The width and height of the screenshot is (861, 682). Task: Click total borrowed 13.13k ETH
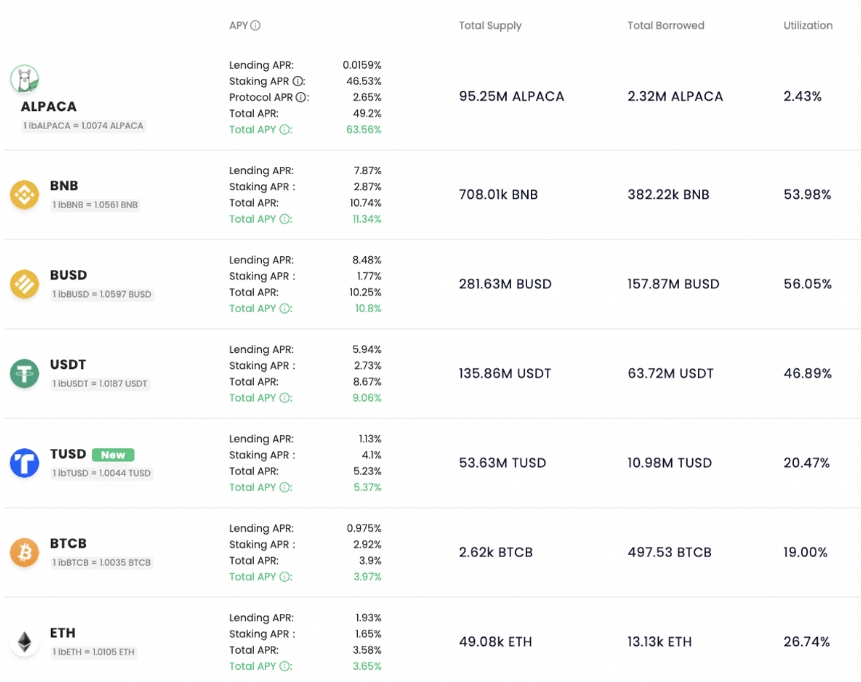coord(660,642)
